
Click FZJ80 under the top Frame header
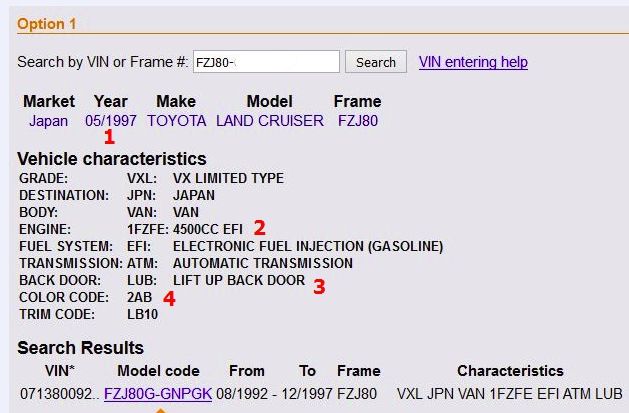click(357, 121)
